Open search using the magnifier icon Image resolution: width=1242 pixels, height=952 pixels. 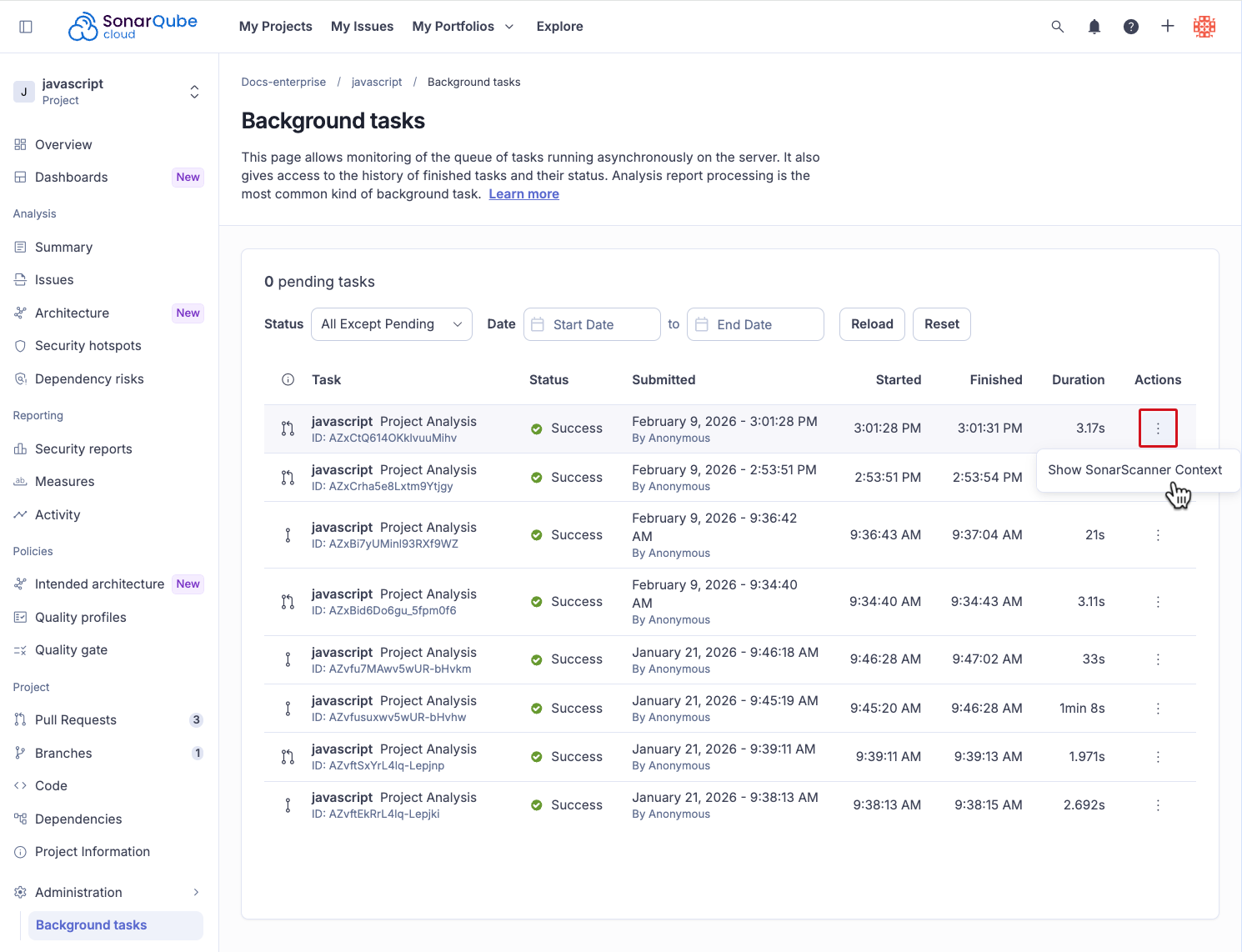click(x=1058, y=27)
